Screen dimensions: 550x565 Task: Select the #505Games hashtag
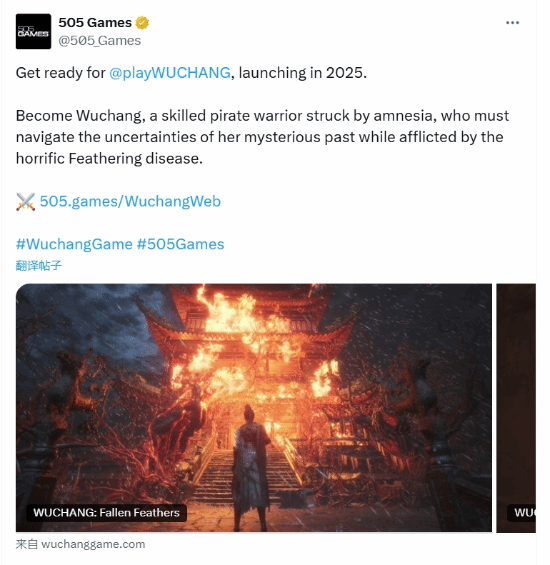tap(181, 244)
